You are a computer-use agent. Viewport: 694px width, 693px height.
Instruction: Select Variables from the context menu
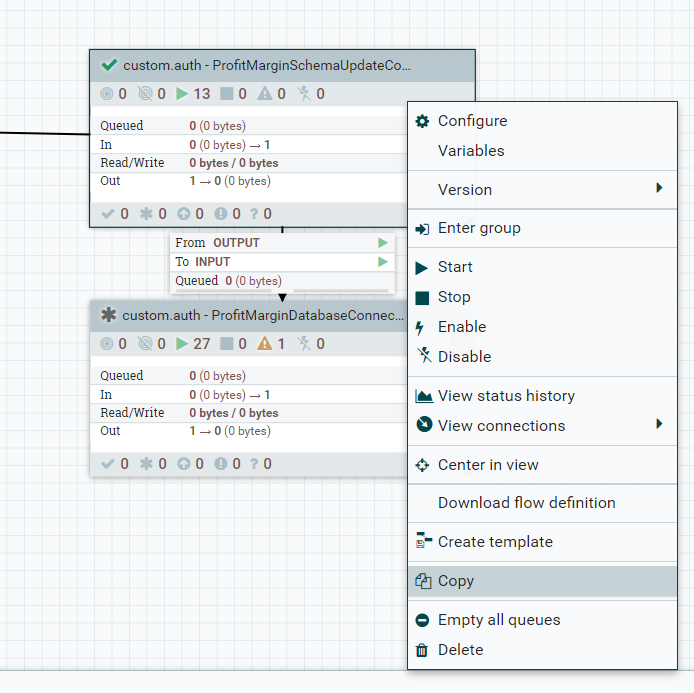click(471, 151)
